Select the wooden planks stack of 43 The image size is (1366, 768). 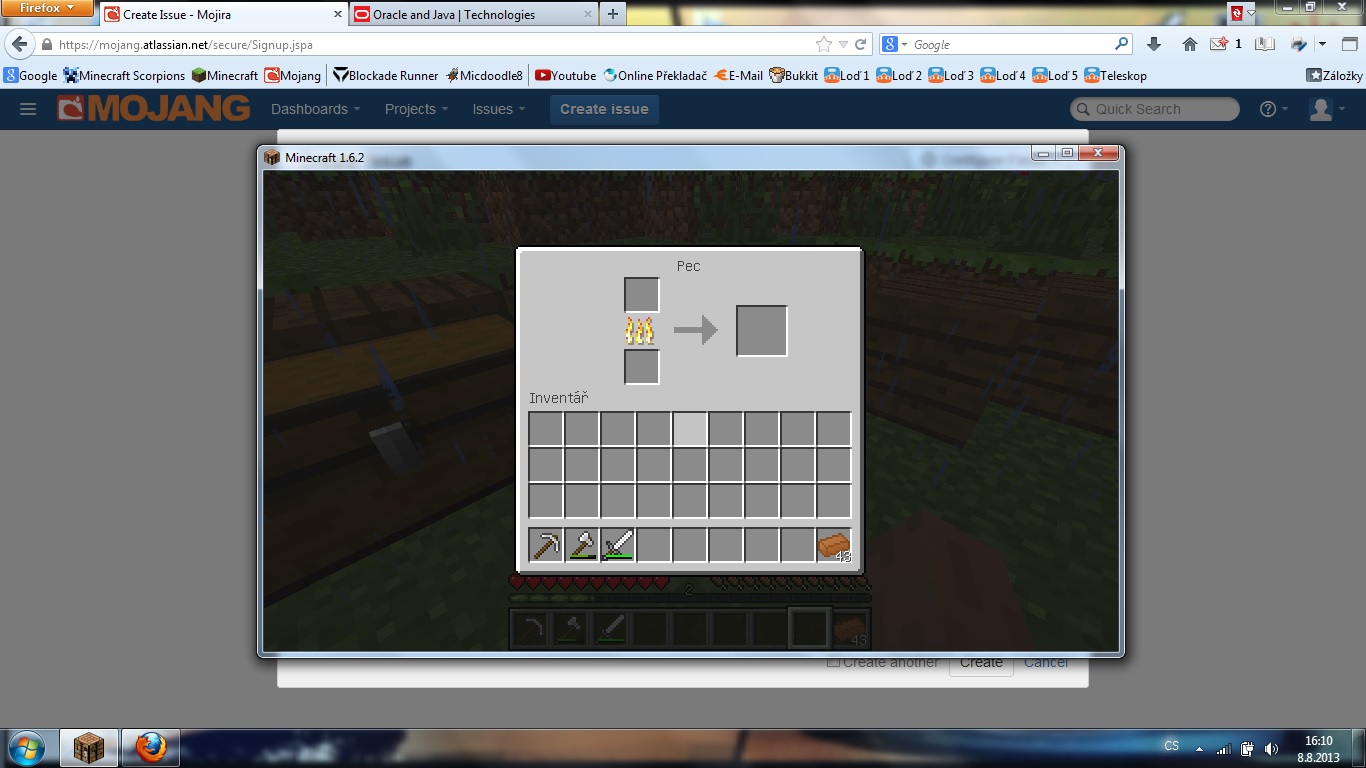pyautogui.click(x=834, y=545)
